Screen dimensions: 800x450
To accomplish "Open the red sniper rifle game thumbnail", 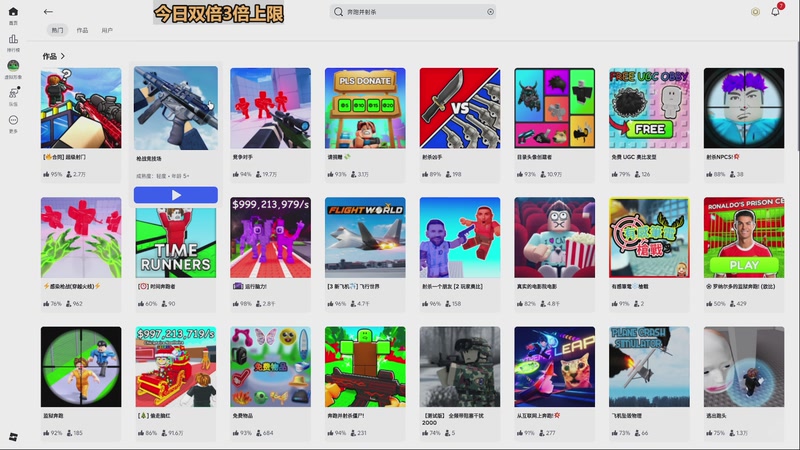I will click(81, 108).
